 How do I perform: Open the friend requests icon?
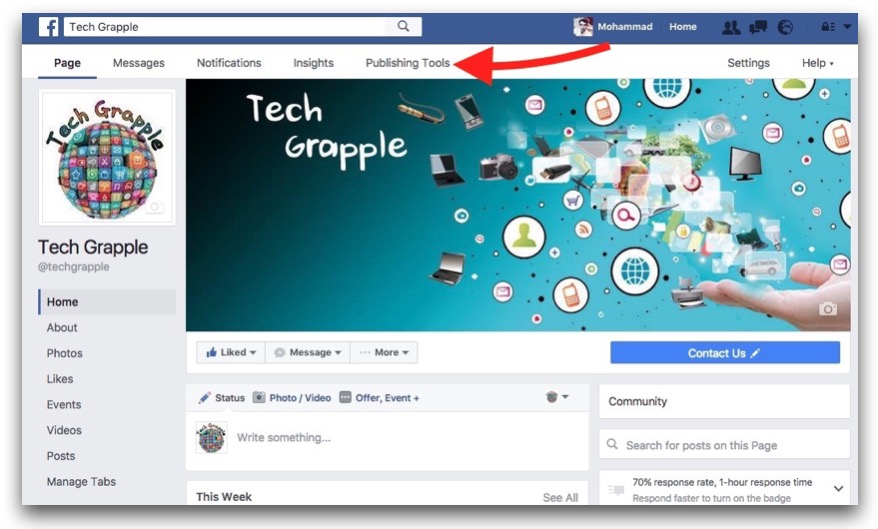(731, 27)
